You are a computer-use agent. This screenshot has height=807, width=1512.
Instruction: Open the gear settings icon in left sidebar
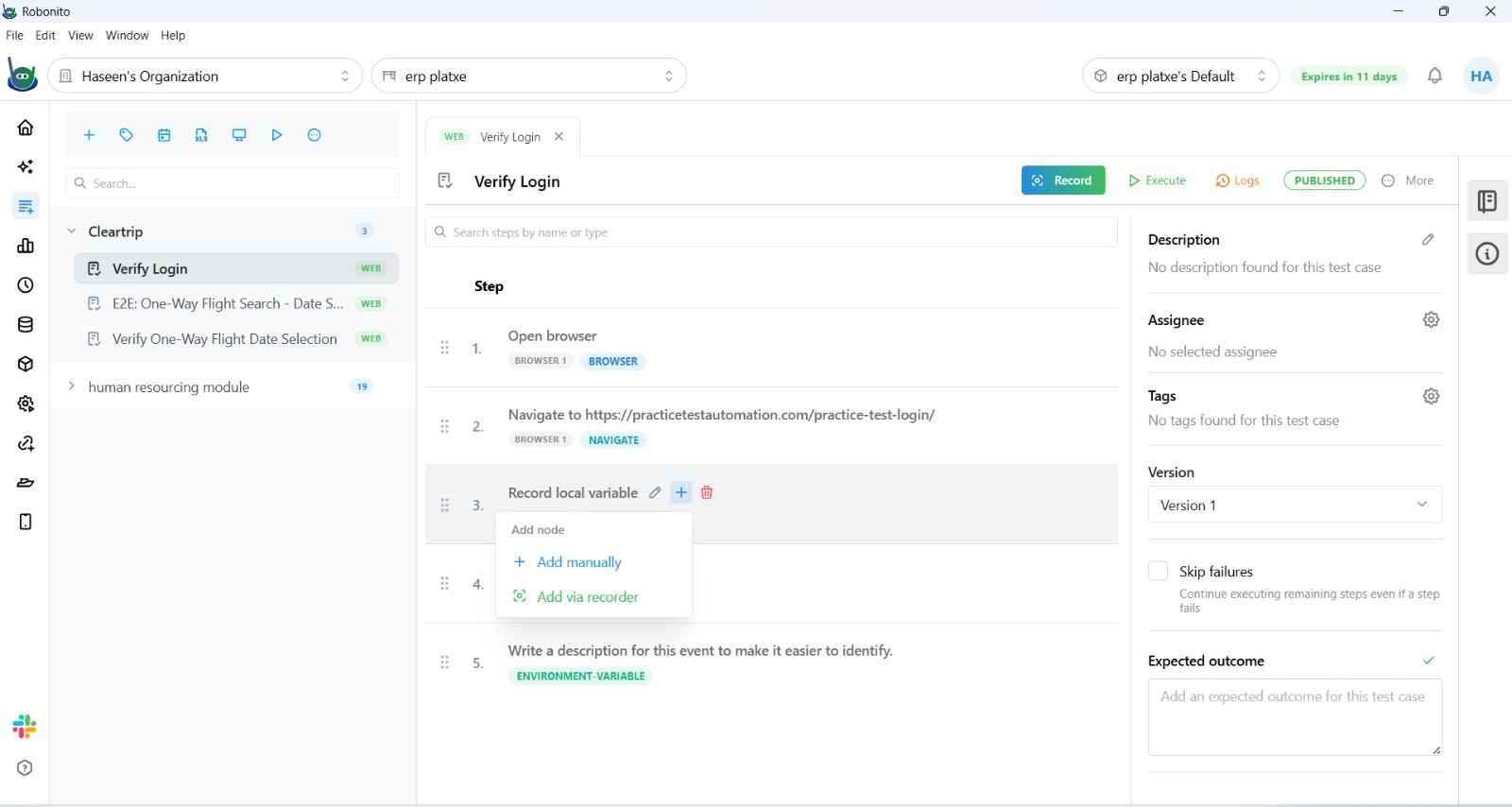point(26,403)
